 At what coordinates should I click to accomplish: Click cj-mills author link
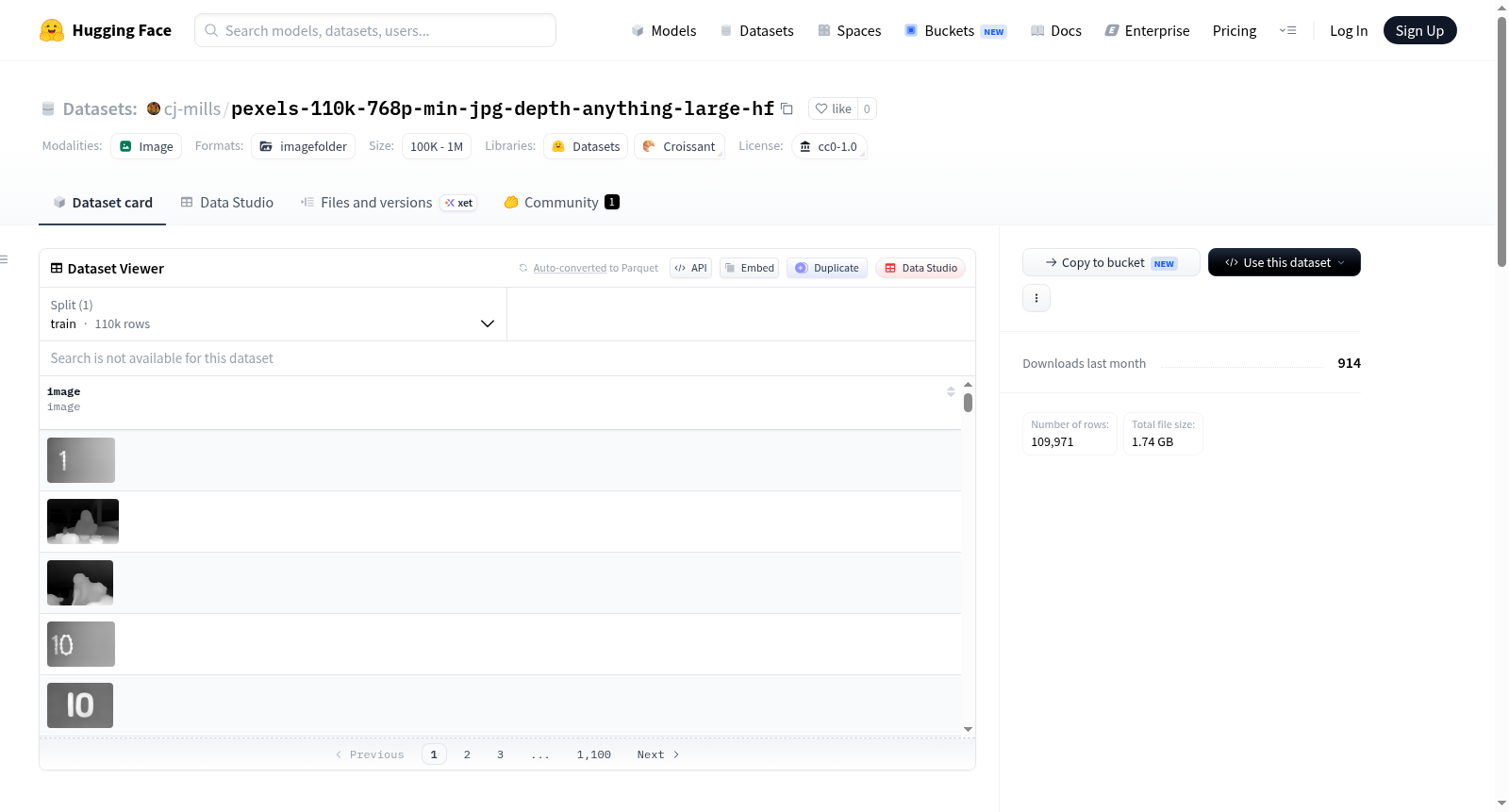(192, 108)
